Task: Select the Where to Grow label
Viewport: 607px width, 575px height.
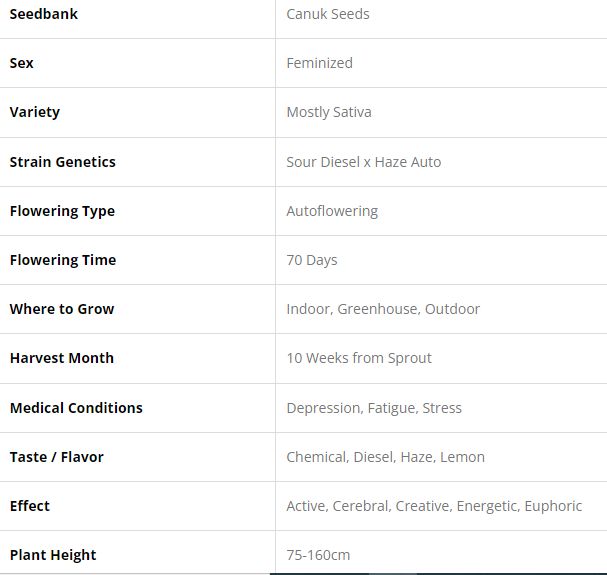Action: [x=62, y=309]
